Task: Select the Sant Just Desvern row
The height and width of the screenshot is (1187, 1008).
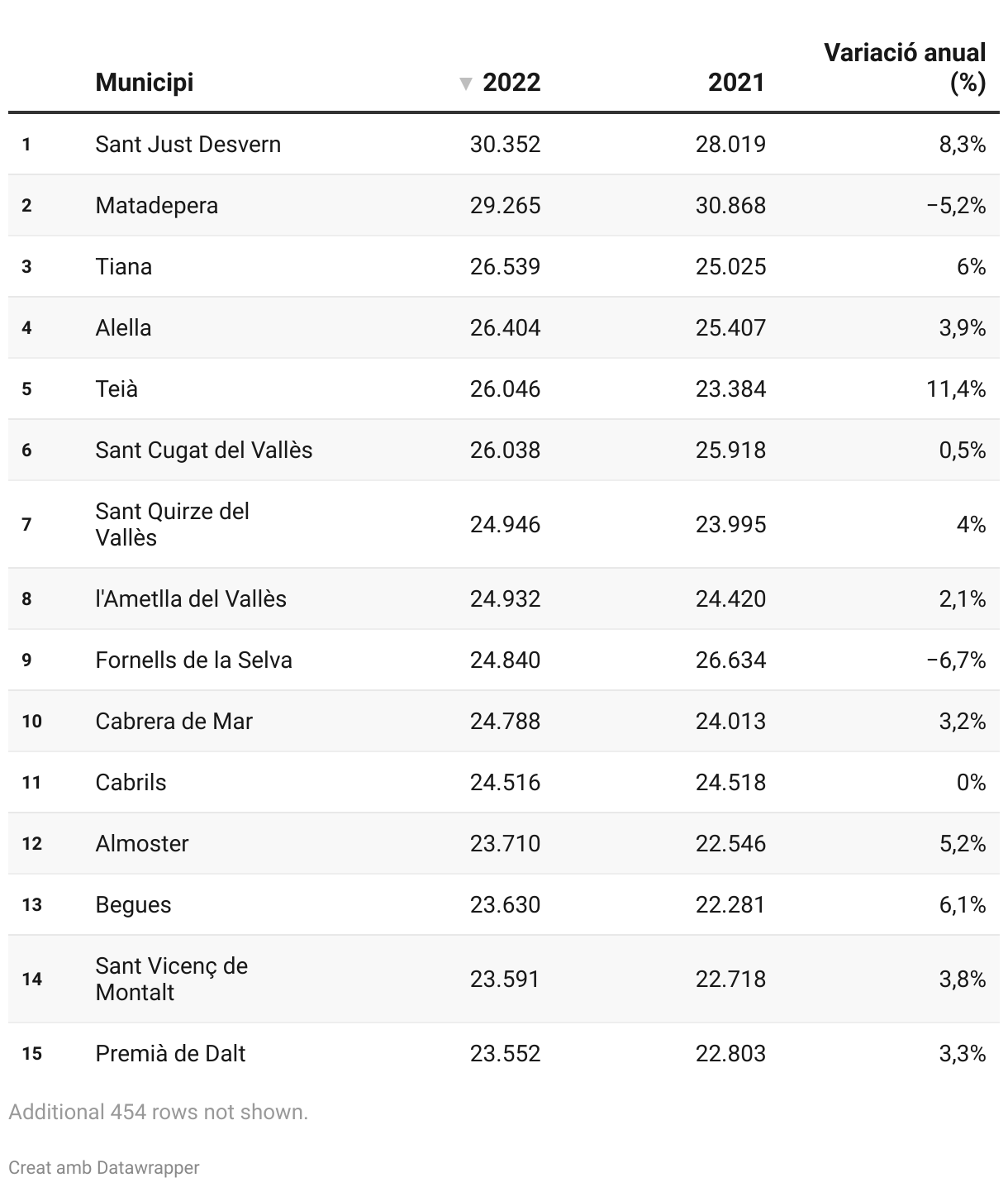Action: click(x=504, y=144)
